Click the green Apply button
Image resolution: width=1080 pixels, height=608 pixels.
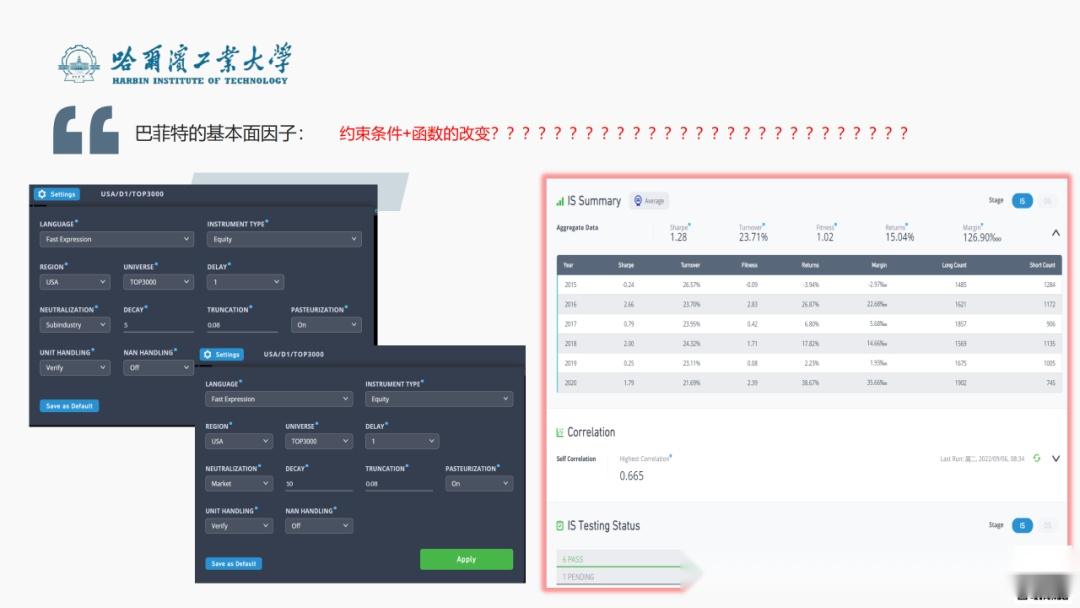point(466,560)
